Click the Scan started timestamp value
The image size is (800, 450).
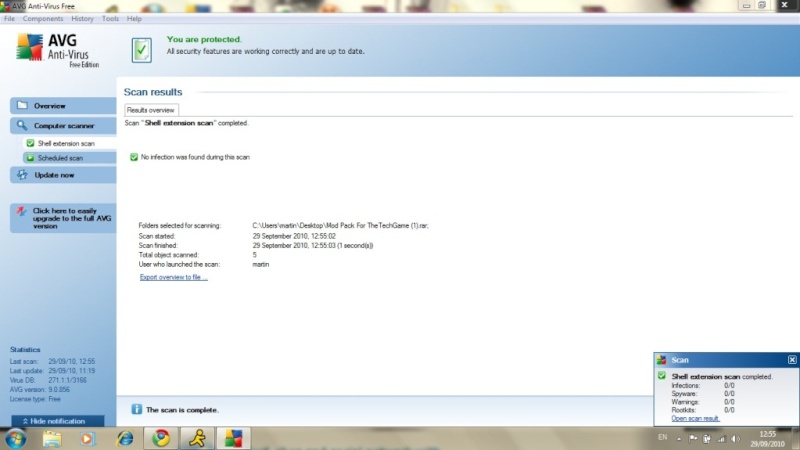click(294, 236)
